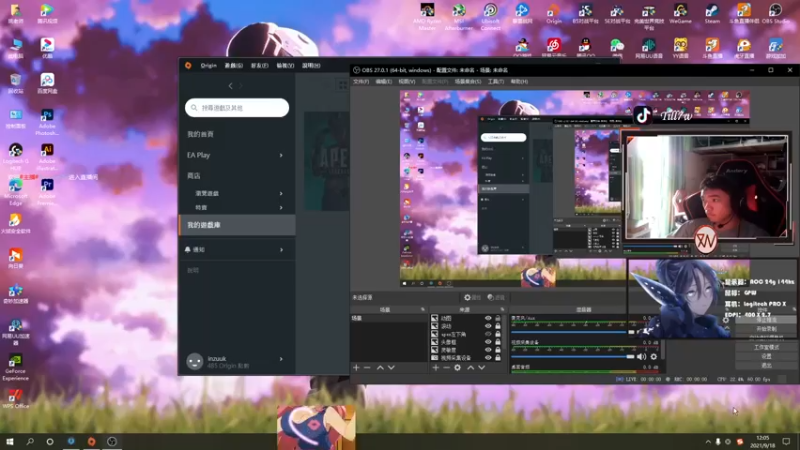
Task: Remove selected scene in OBS
Action: 367,367
